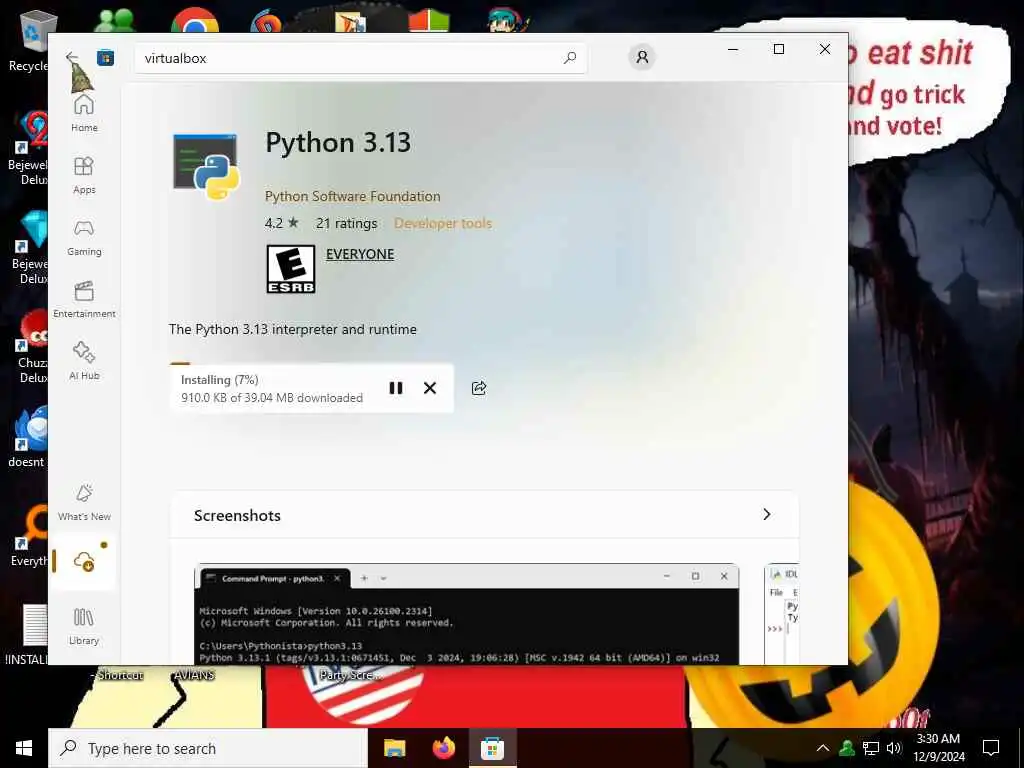The height and width of the screenshot is (768, 1024).
Task: Open Firefox from the taskbar
Action: point(443,748)
